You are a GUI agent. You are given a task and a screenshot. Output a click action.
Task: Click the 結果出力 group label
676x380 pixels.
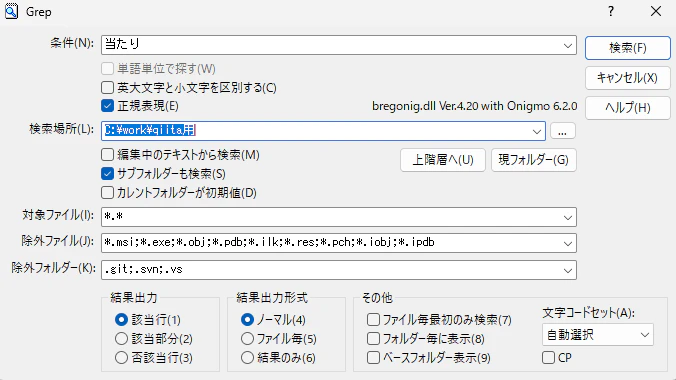pos(134,298)
